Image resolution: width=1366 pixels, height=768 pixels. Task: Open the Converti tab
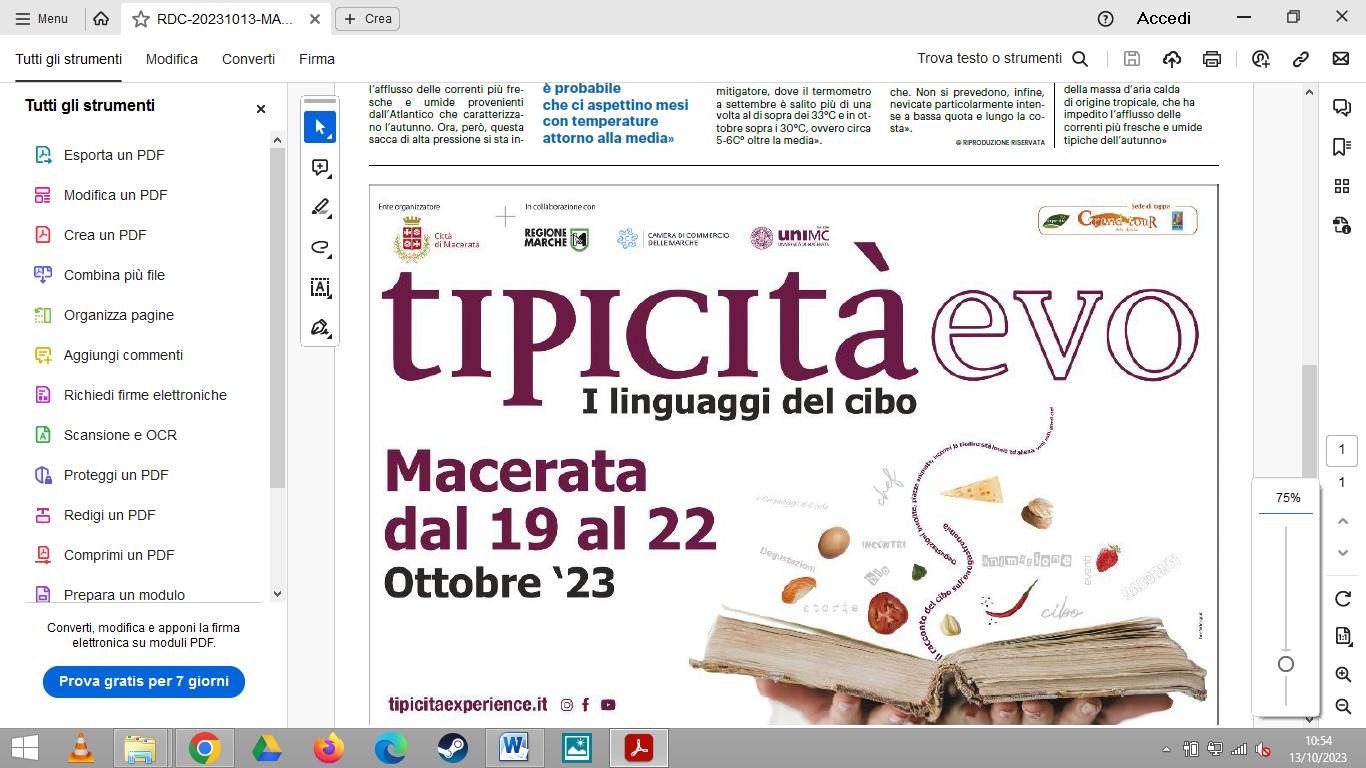pos(248,59)
